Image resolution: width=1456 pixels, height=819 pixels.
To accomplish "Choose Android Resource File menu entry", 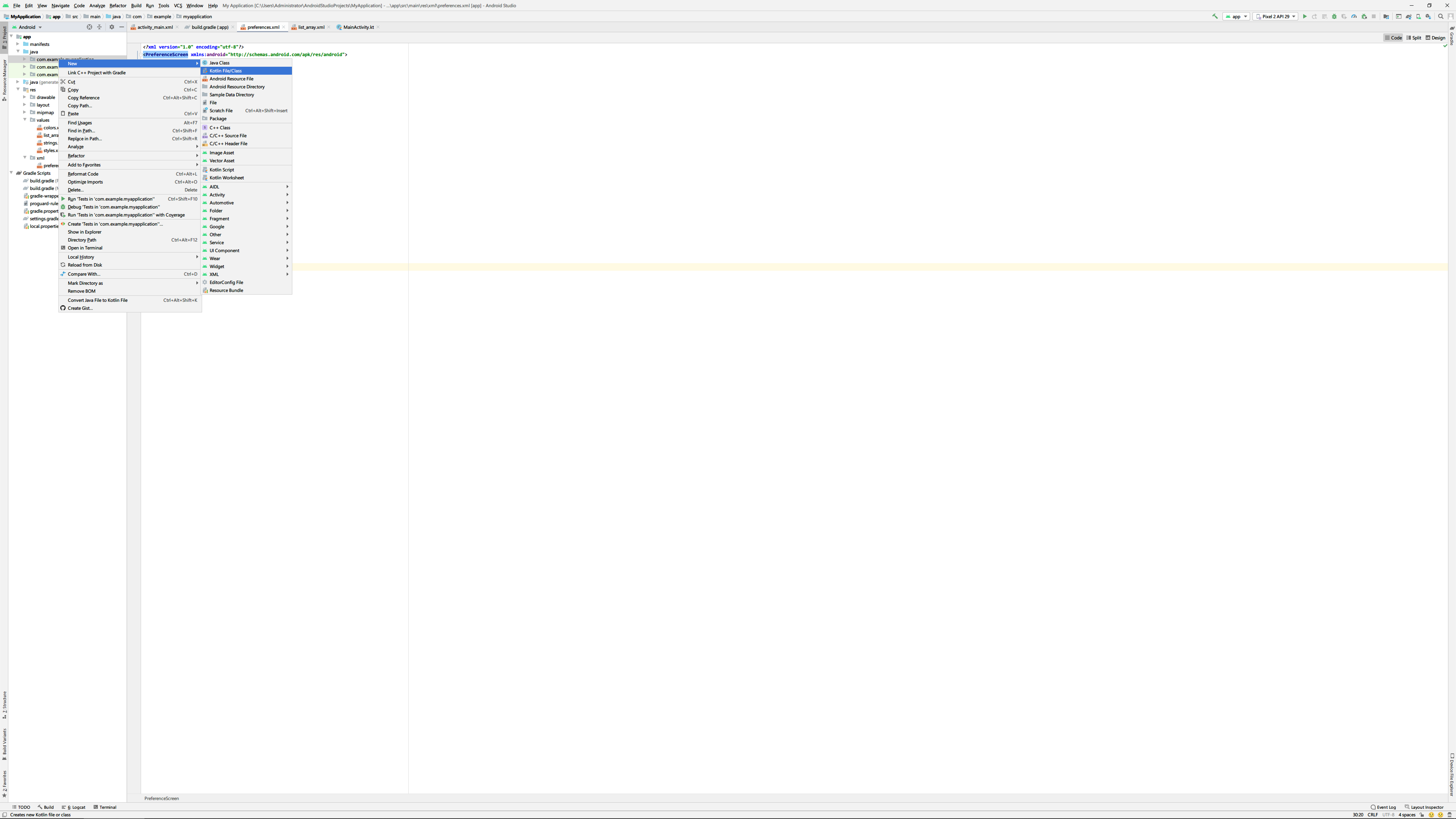I will (x=231, y=78).
